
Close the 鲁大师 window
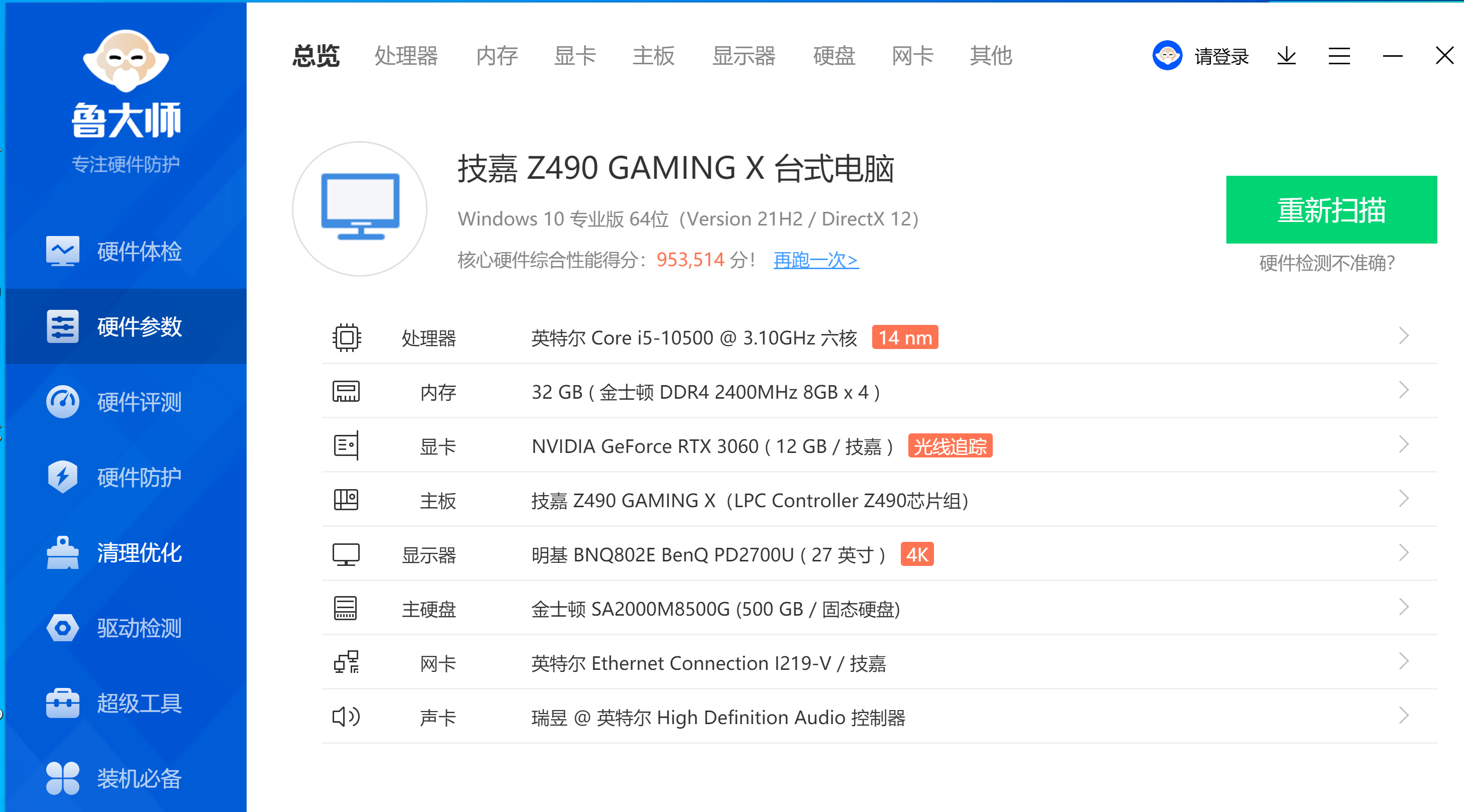pyautogui.click(x=1444, y=55)
